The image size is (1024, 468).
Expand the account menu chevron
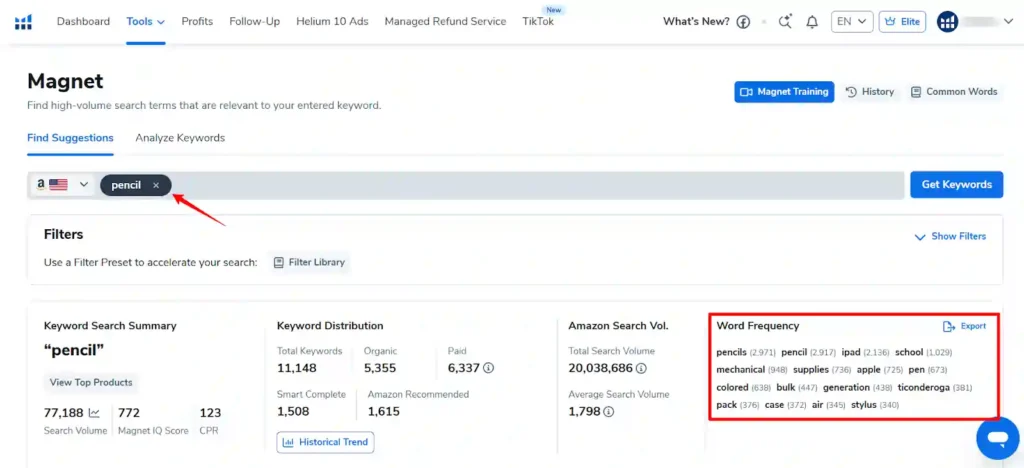click(1008, 22)
